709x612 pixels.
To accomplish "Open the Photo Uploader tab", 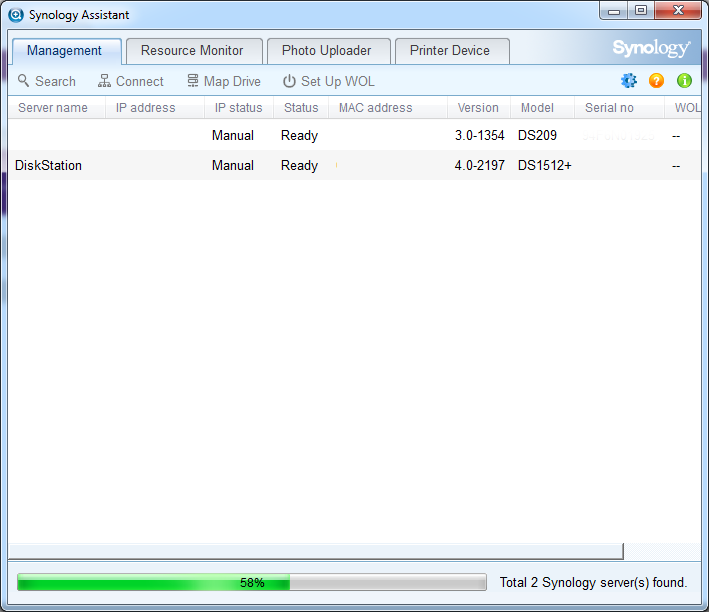I will pos(328,51).
